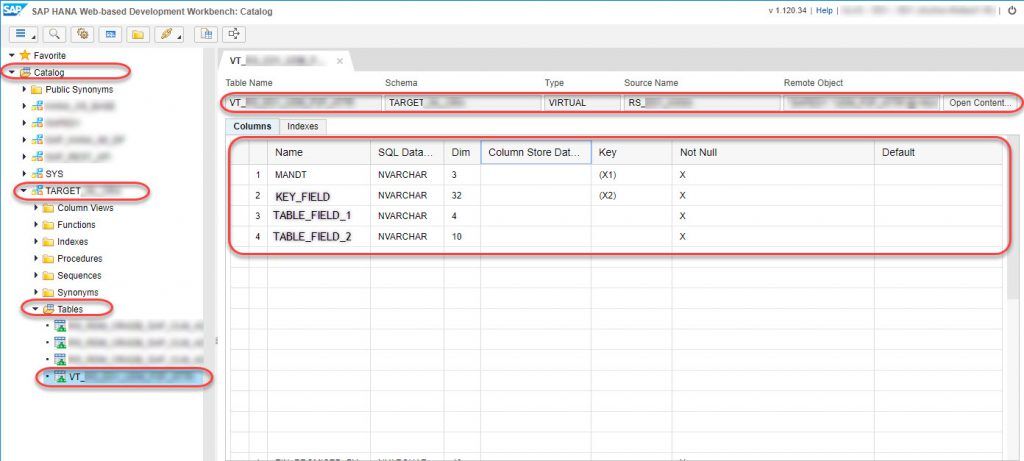1024x461 pixels.
Task: Expand the Column Views folder
Action: click(36, 208)
